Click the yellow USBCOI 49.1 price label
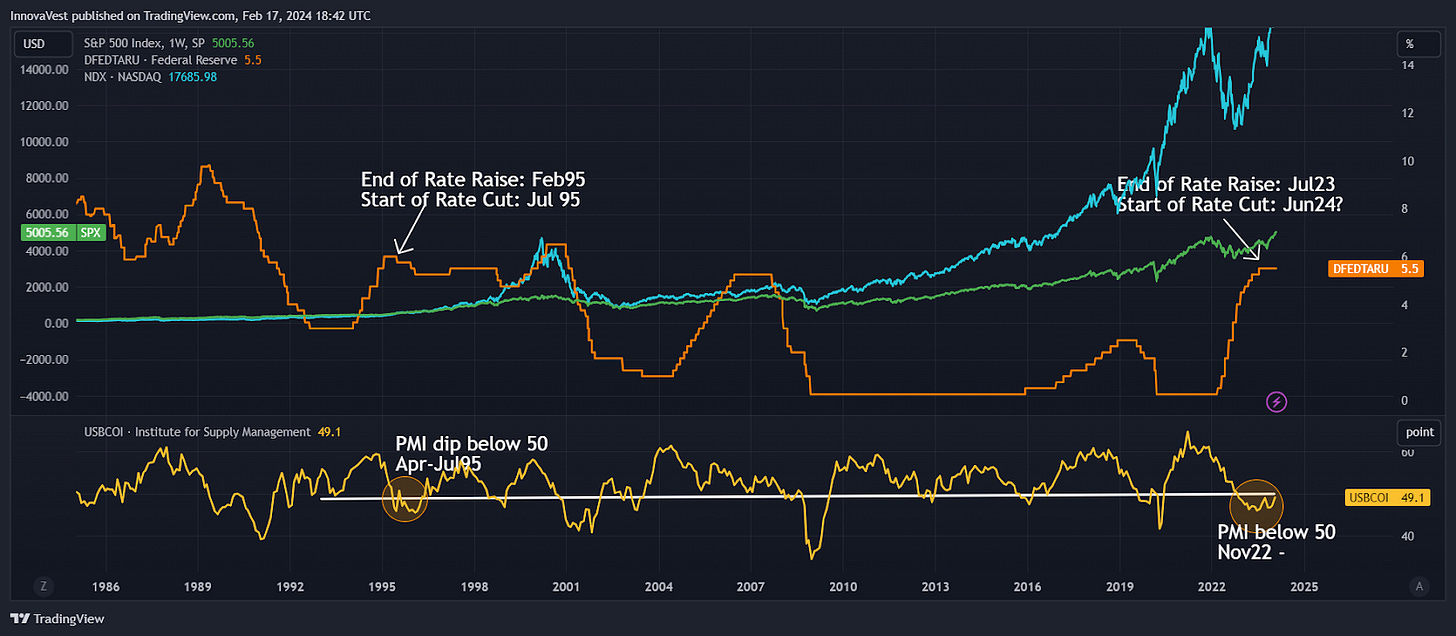 coord(1389,497)
